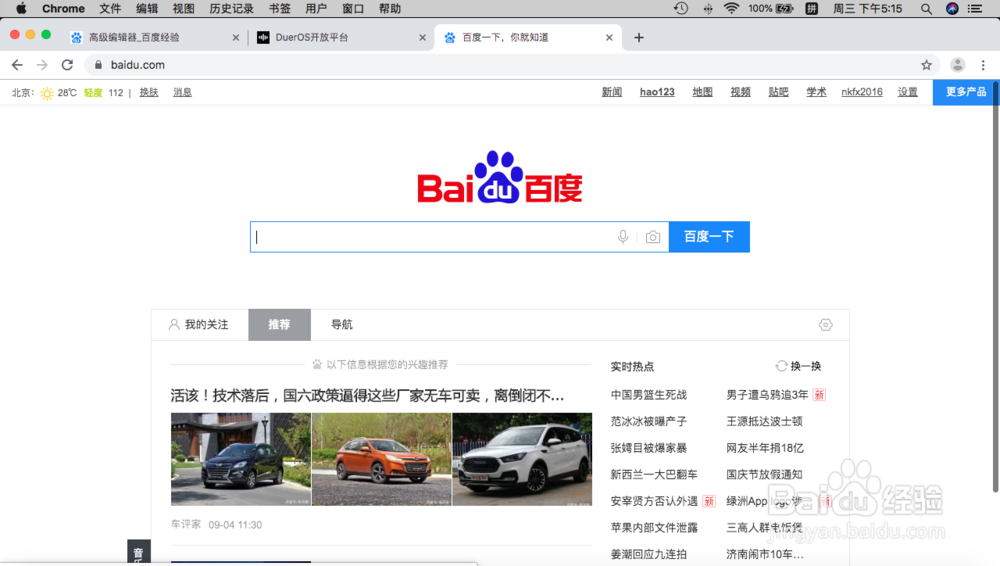
Task: Open image search with camera icon
Action: (652, 237)
